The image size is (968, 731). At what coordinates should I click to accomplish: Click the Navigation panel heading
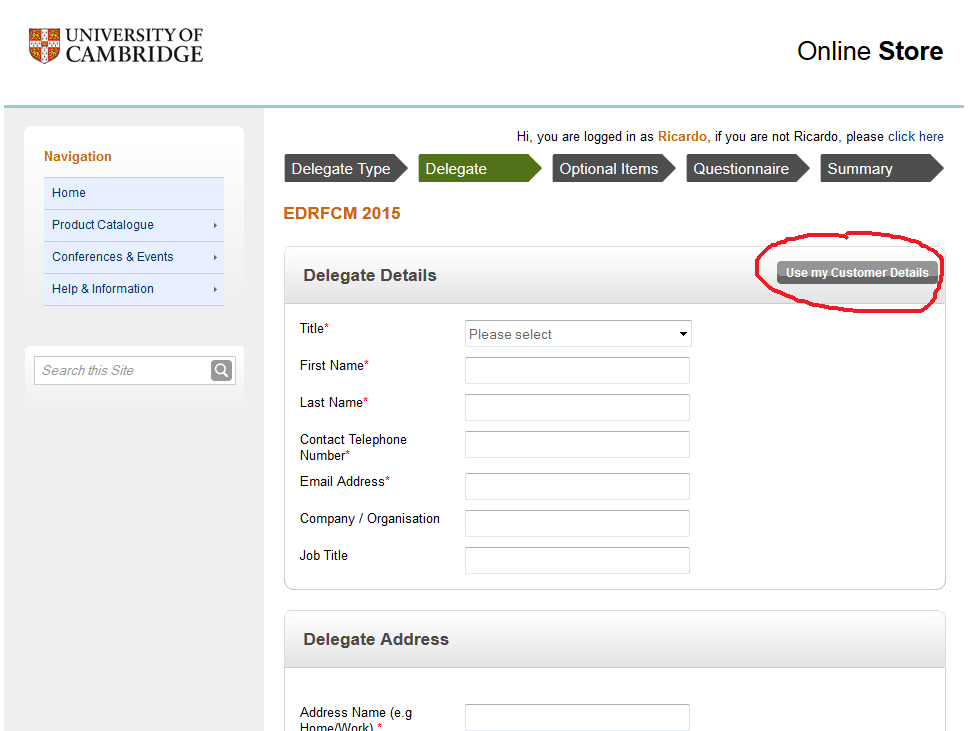coord(78,156)
